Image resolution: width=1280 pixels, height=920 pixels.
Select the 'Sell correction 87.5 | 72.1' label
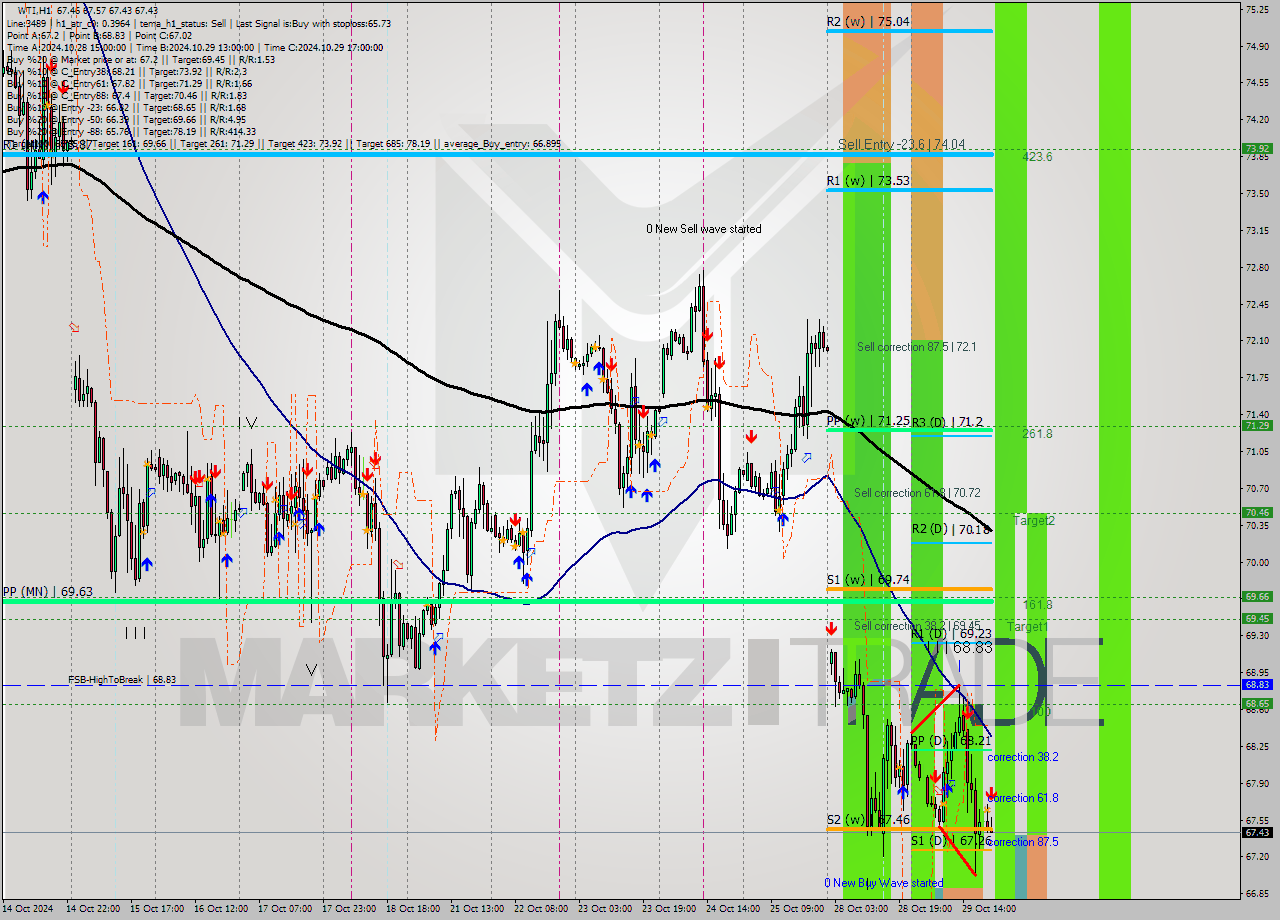click(x=916, y=347)
